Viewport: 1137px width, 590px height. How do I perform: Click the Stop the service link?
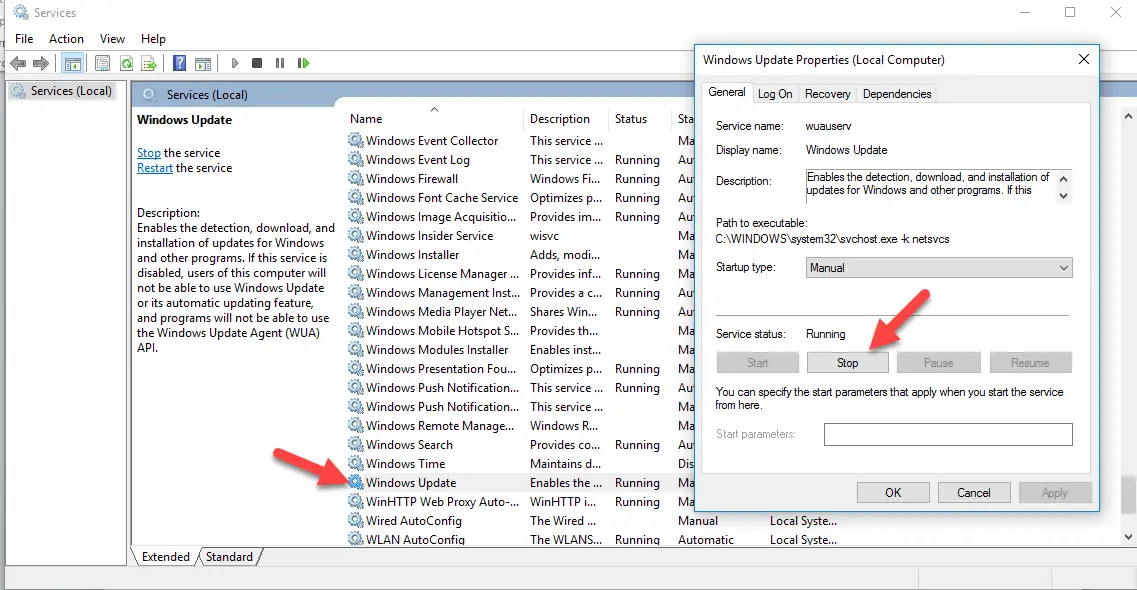pos(149,153)
